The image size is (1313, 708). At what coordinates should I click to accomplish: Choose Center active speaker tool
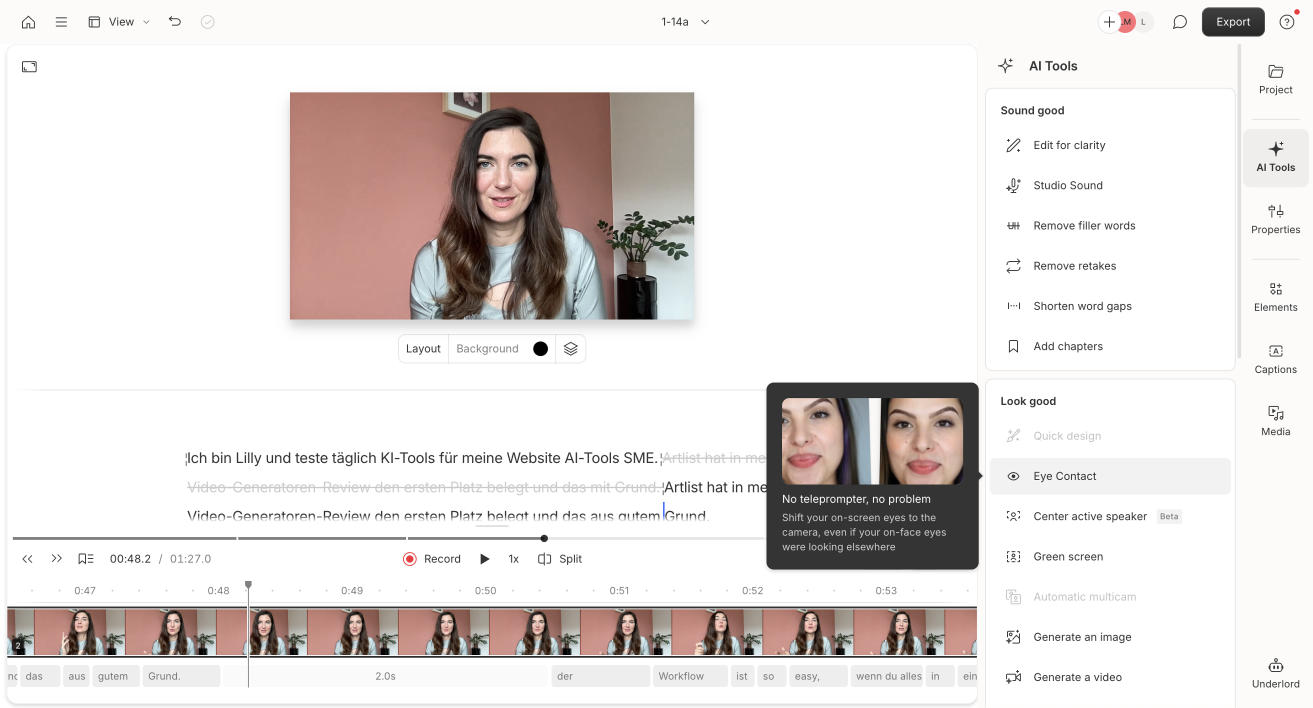tap(1110, 516)
